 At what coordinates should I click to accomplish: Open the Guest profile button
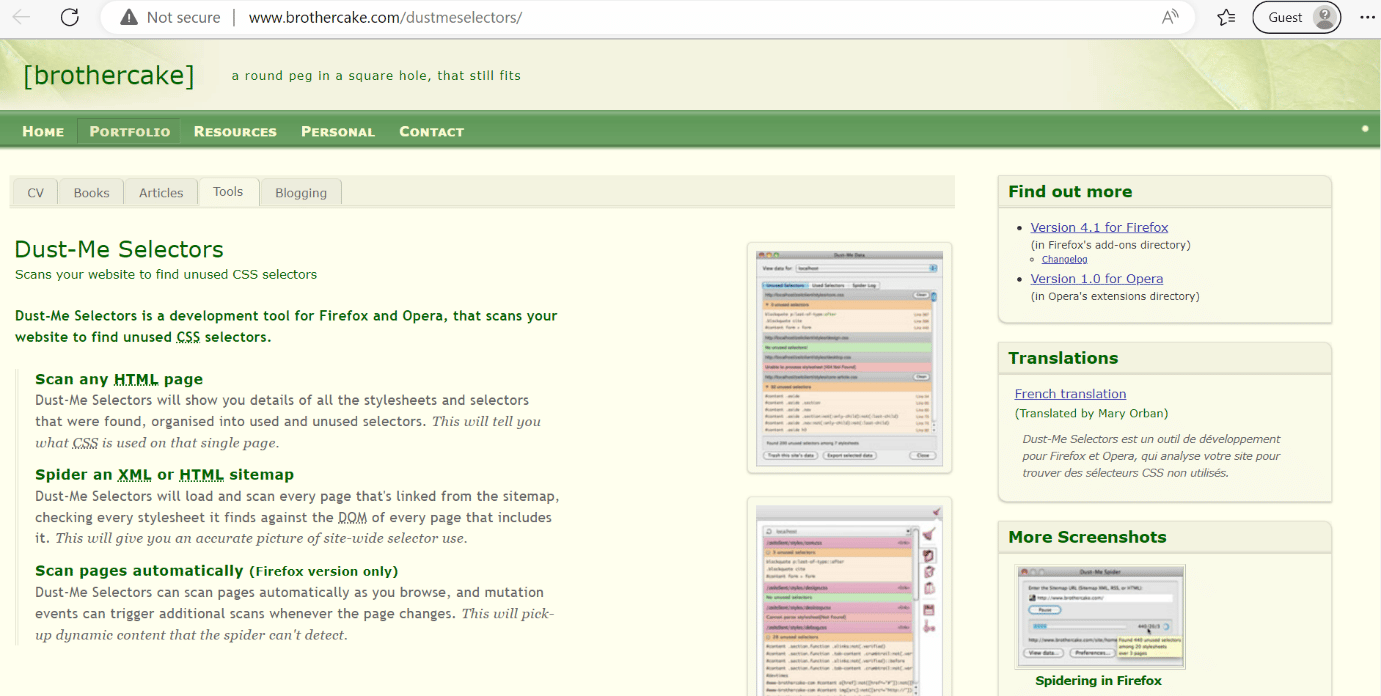tap(1297, 17)
